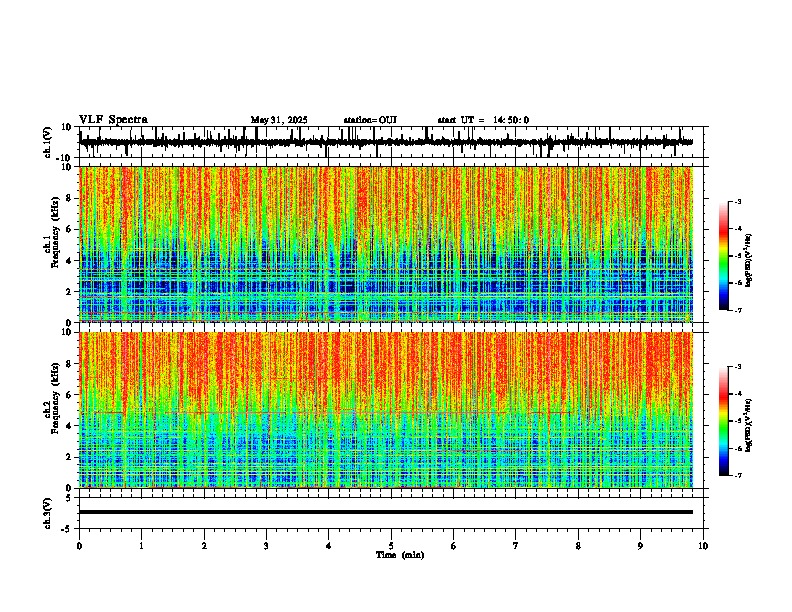Click the "-3" tick on ch.1 color bar
The height and width of the screenshot is (612, 792).
click(738, 201)
